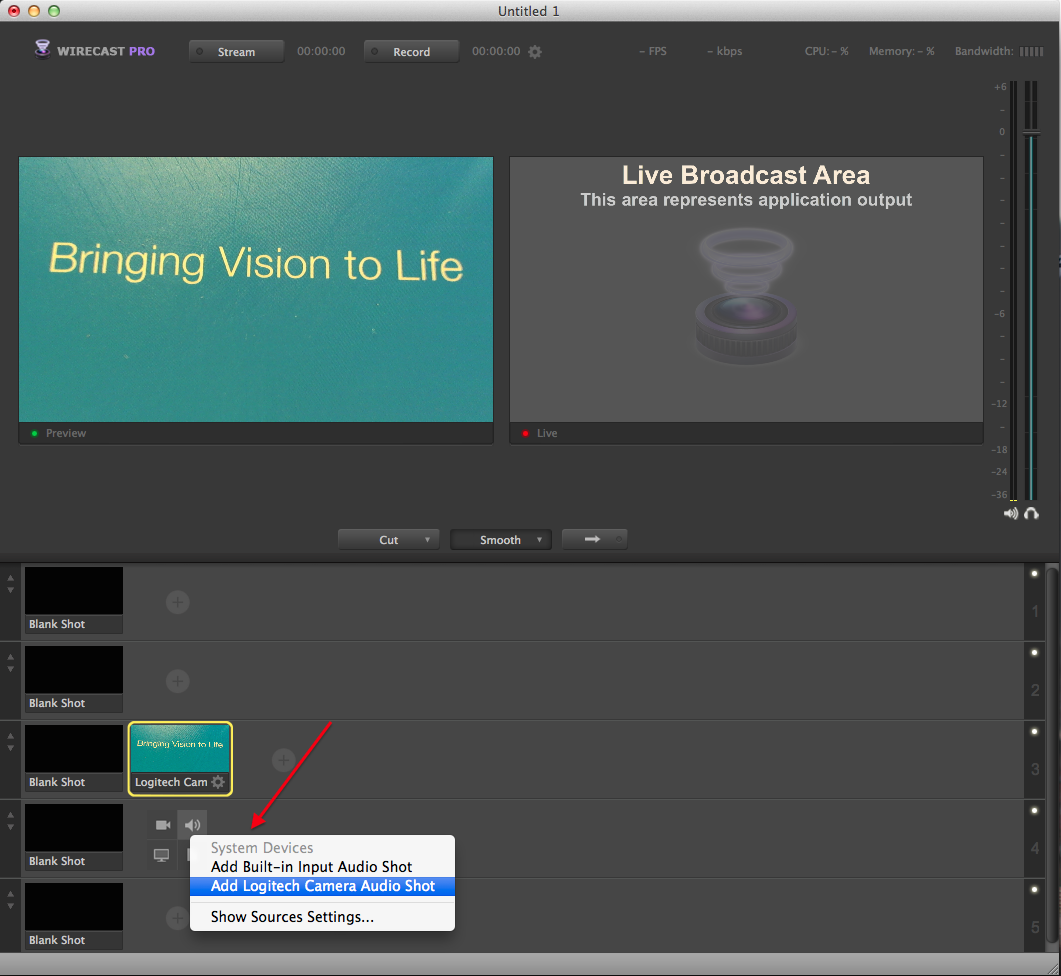Click the Preview video pane
This screenshot has height=976, width=1061.
tap(256, 290)
